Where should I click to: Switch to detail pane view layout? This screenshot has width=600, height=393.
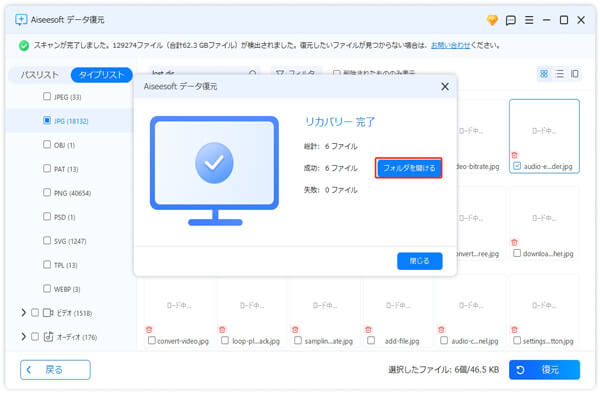coord(575,74)
